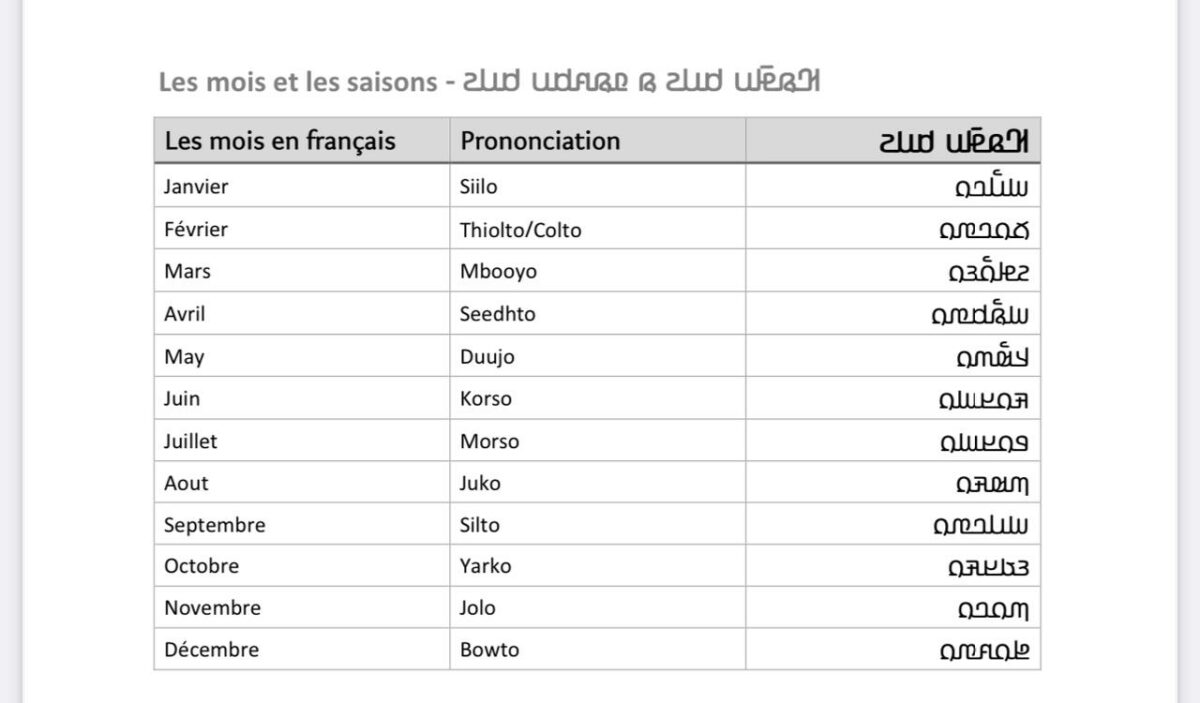The height and width of the screenshot is (703, 1200).
Task: Click the 'Décembre' month cell
Action: 211,650
